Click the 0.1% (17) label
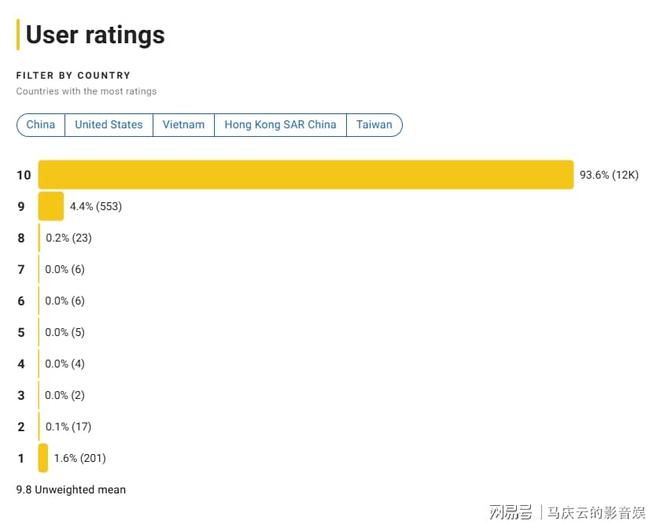The height and width of the screenshot is (528, 660). coord(68,427)
